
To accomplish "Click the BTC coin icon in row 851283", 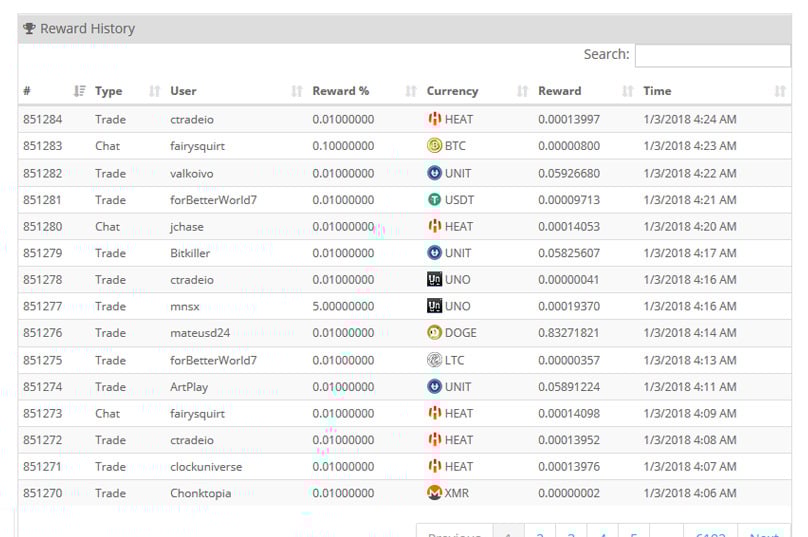I will coord(434,146).
